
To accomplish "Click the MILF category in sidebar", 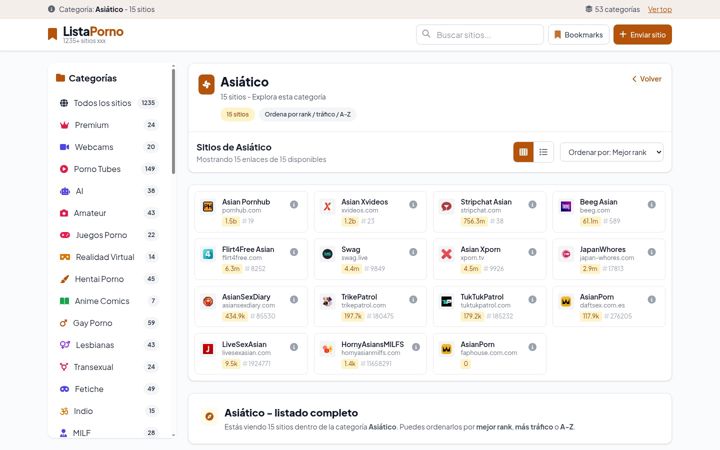I will pyautogui.click(x=108, y=433).
